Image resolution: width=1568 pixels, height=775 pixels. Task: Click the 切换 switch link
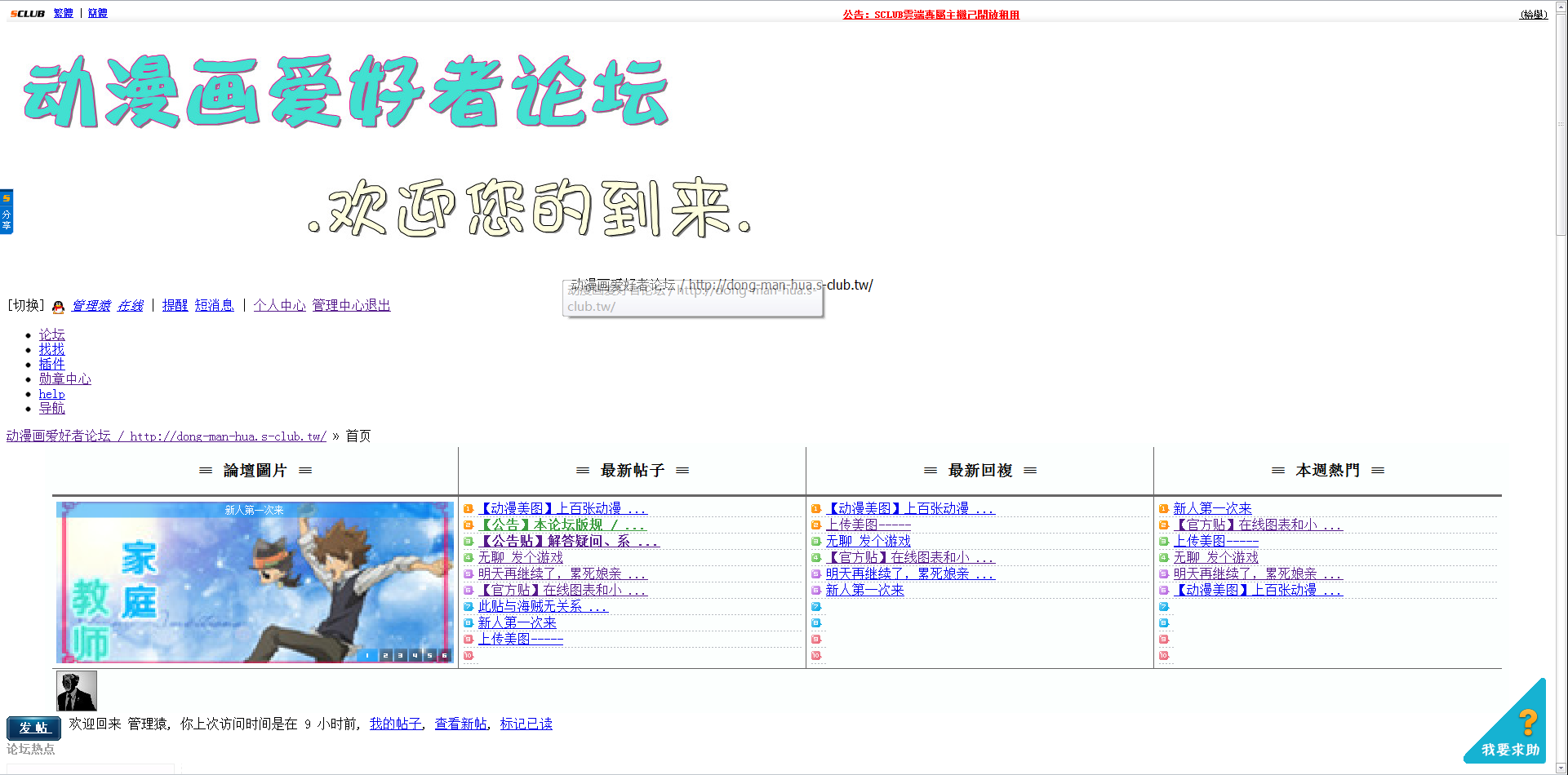pos(27,305)
